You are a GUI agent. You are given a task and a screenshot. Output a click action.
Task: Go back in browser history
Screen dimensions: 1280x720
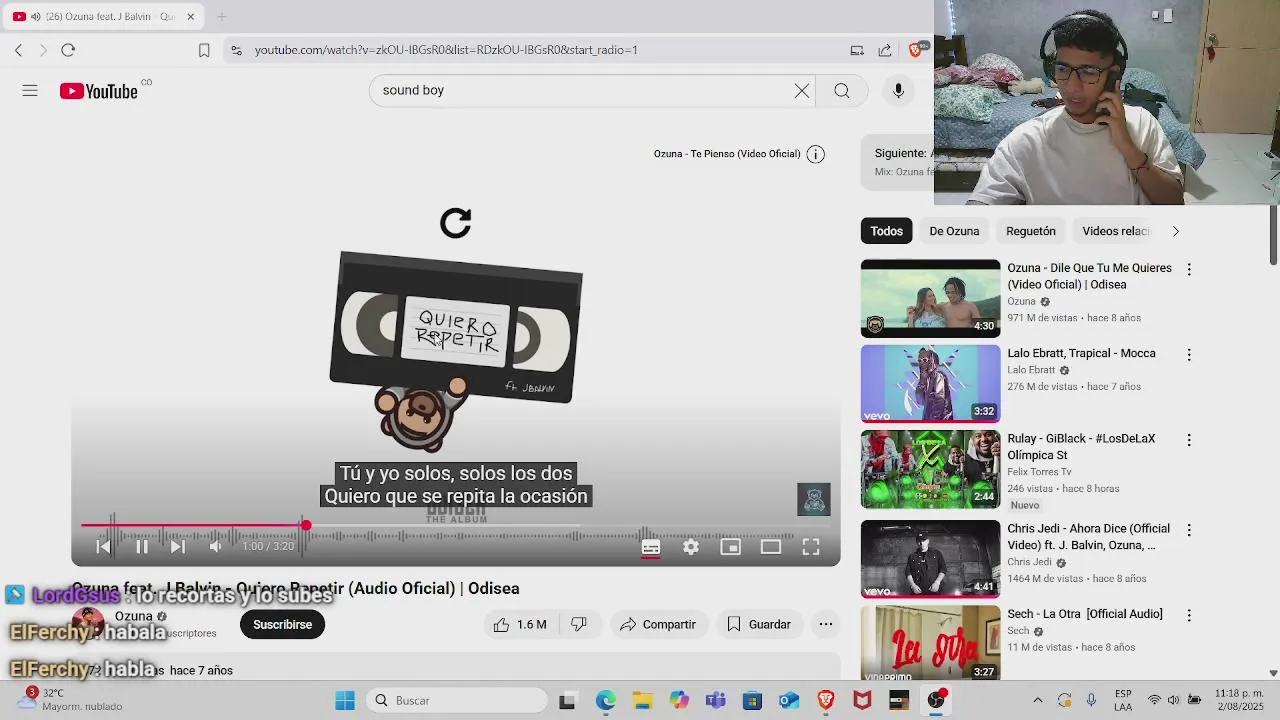tap(18, 50)
